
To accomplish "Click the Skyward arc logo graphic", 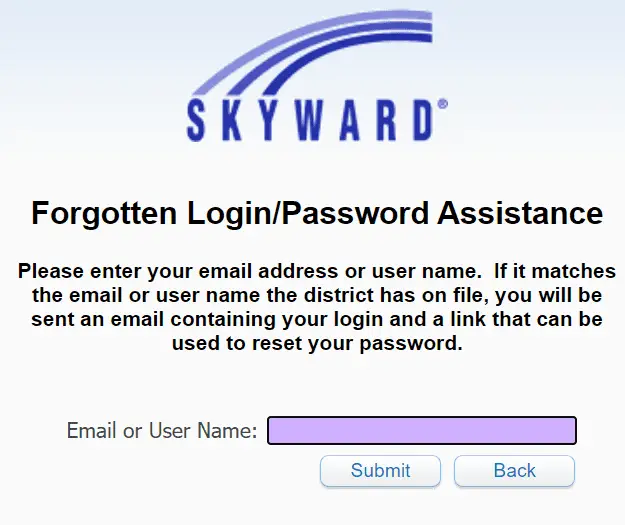I will coord(313,52).
